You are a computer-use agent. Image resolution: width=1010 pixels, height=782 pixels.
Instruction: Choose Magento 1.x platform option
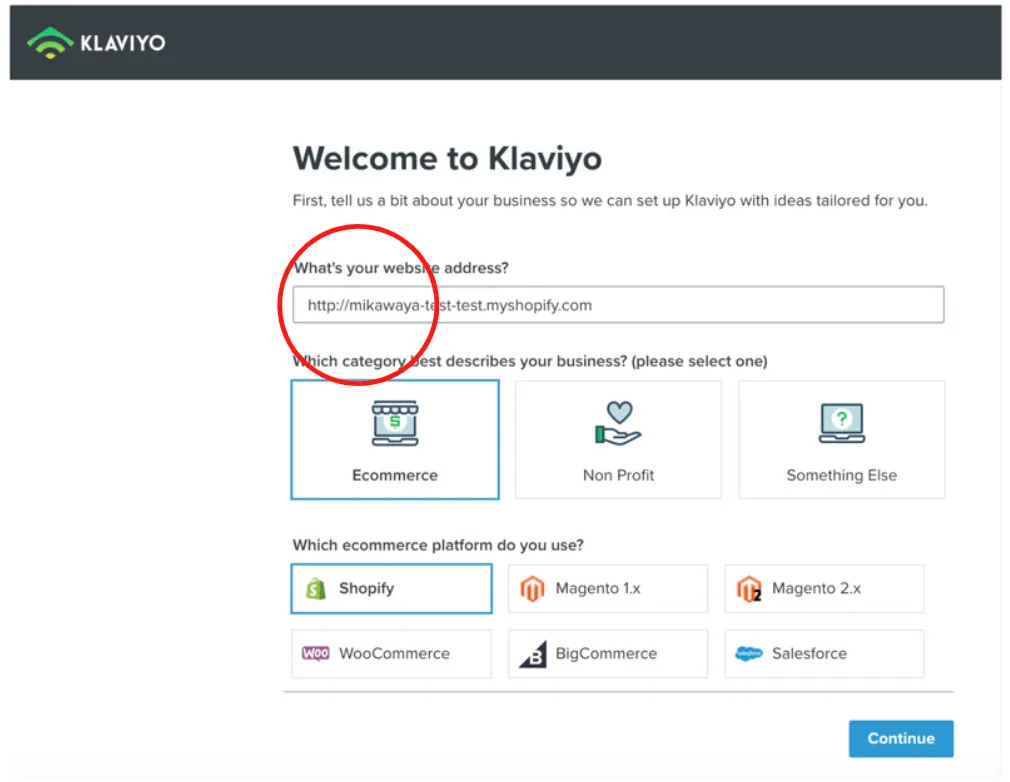point(607,589)
